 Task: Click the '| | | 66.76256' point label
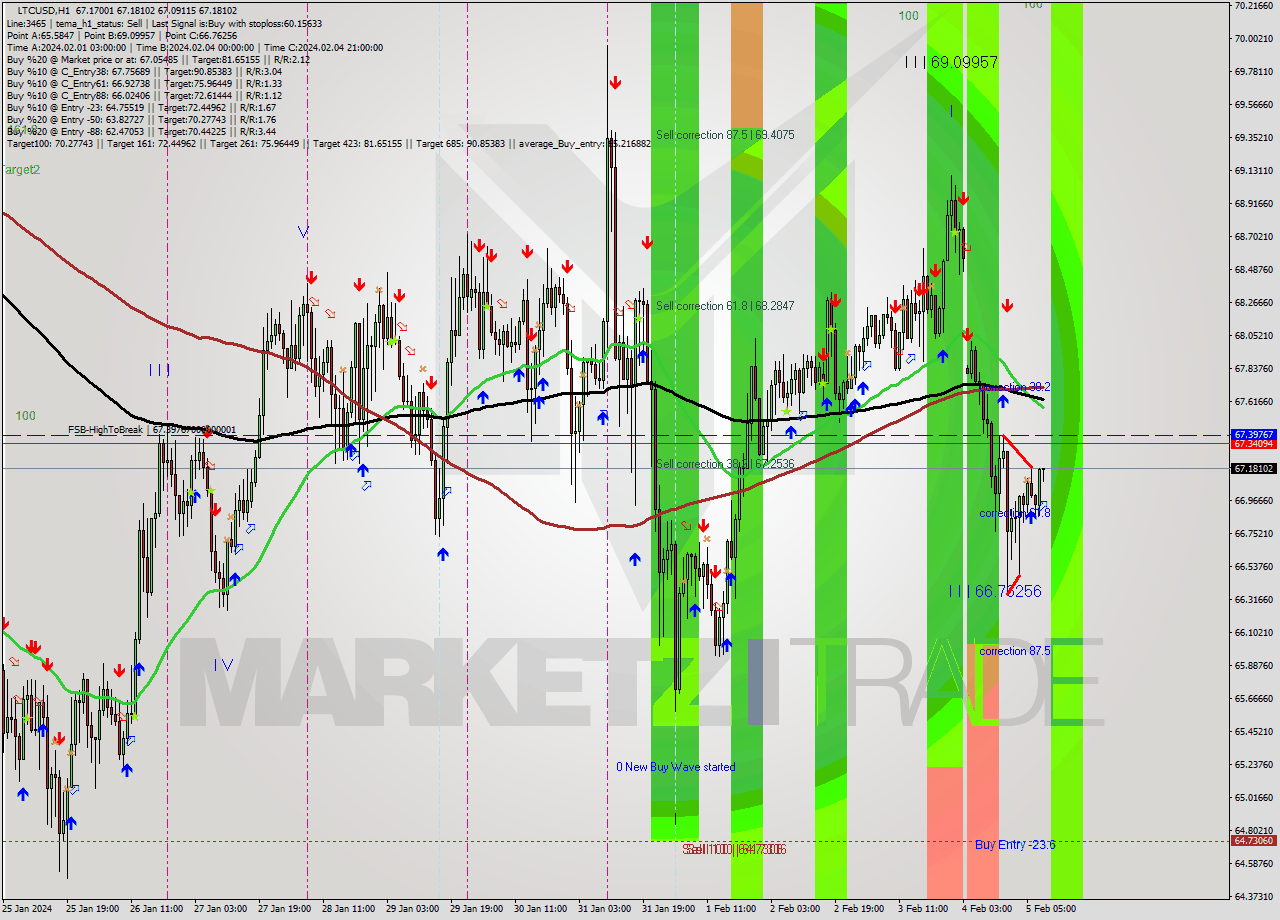pyautogui.click(x=995, y=591)
